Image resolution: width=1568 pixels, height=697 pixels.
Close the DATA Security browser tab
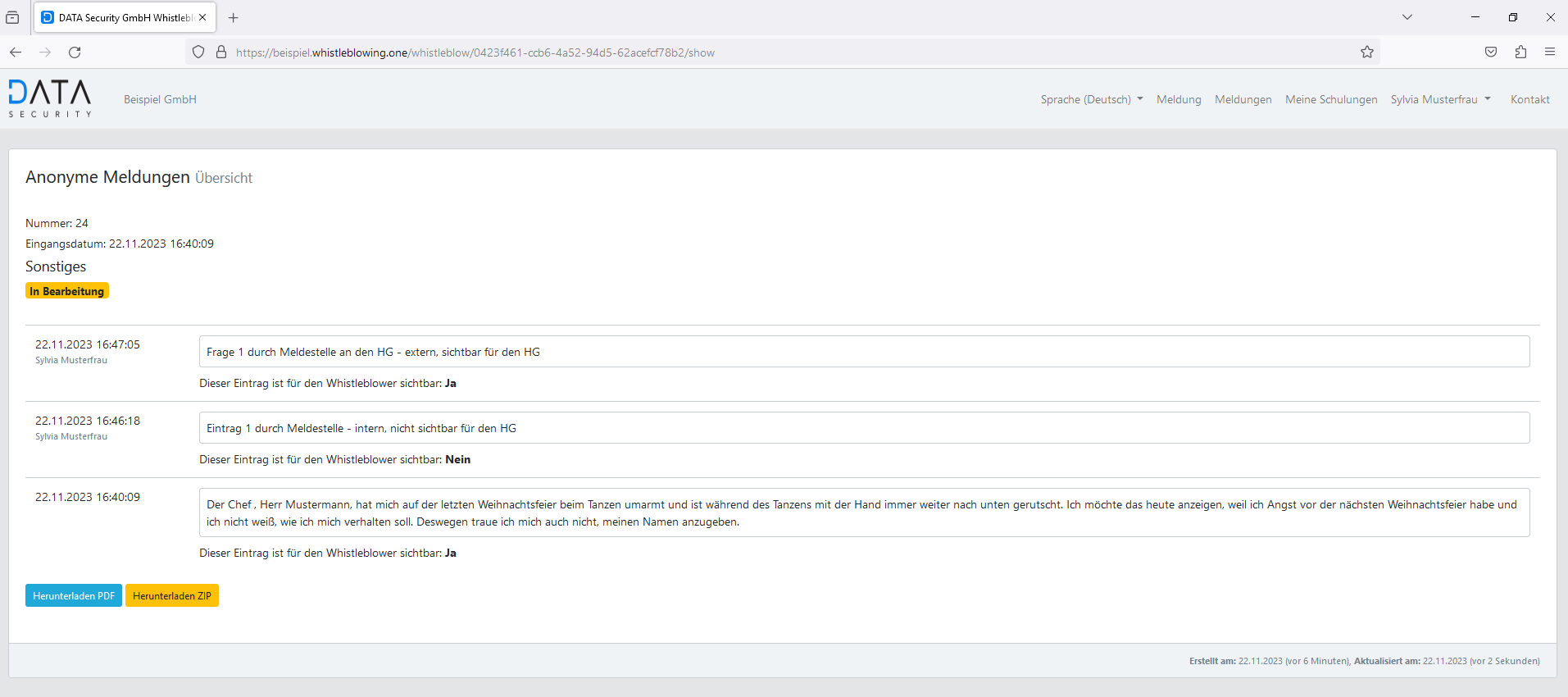point(202,17)
